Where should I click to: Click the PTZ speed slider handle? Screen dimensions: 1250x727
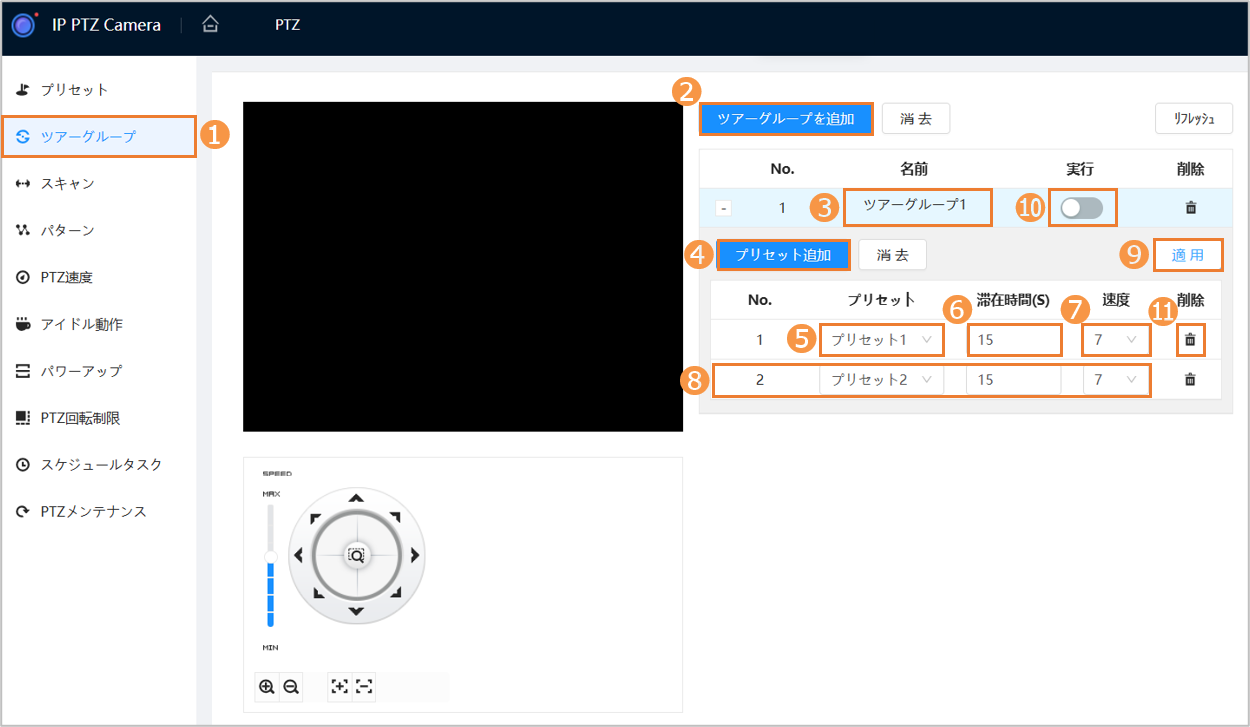pyautogui.click(x=270, y=556)
